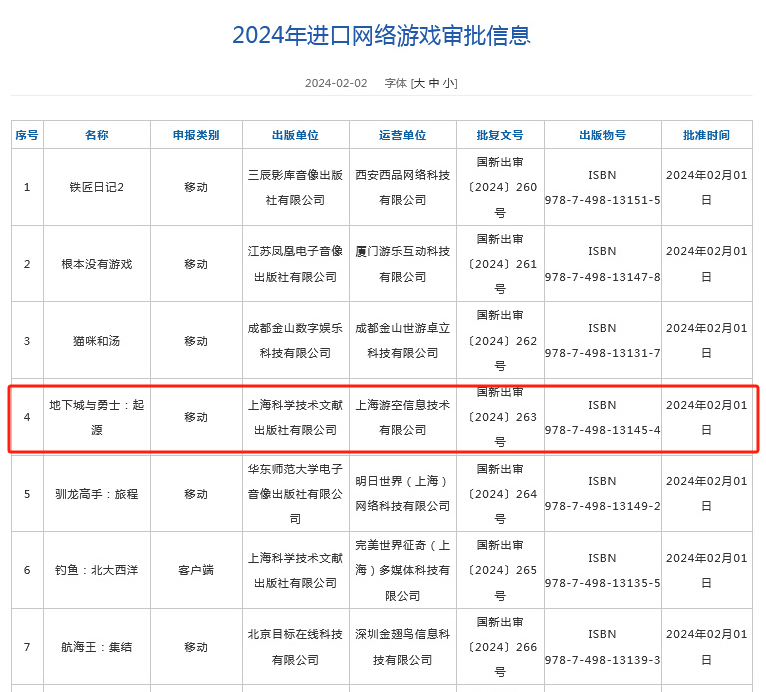Set font size to 小 (small)
The image size is (766, 692).
pyautogui.click(x=448, y=83)
